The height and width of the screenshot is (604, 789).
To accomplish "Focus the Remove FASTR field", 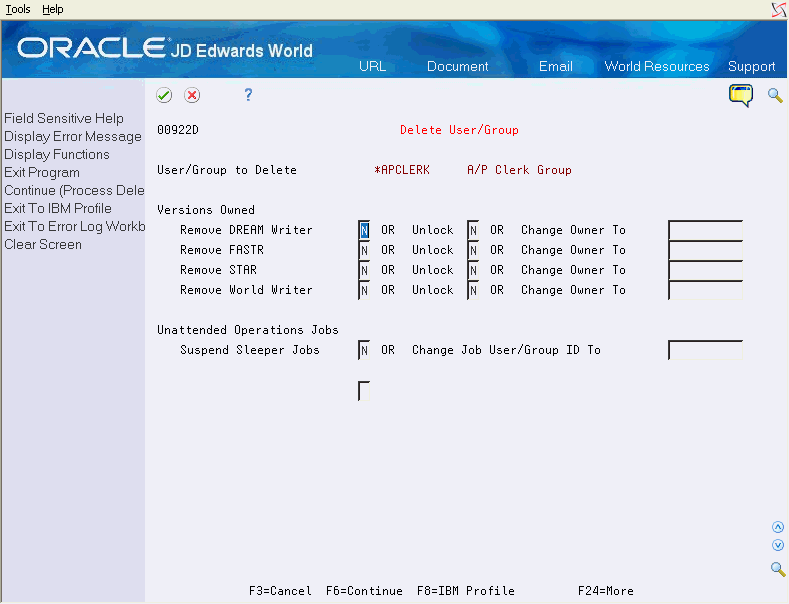I will coord(364,250).
